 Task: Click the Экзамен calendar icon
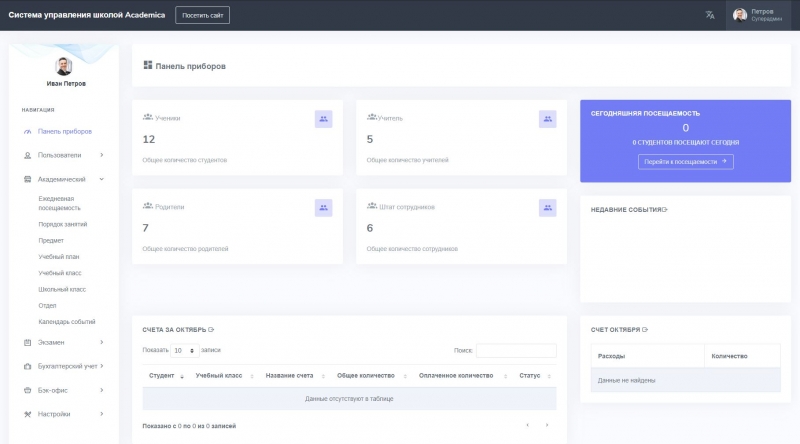pyautogui.click(x=28, y=342)
